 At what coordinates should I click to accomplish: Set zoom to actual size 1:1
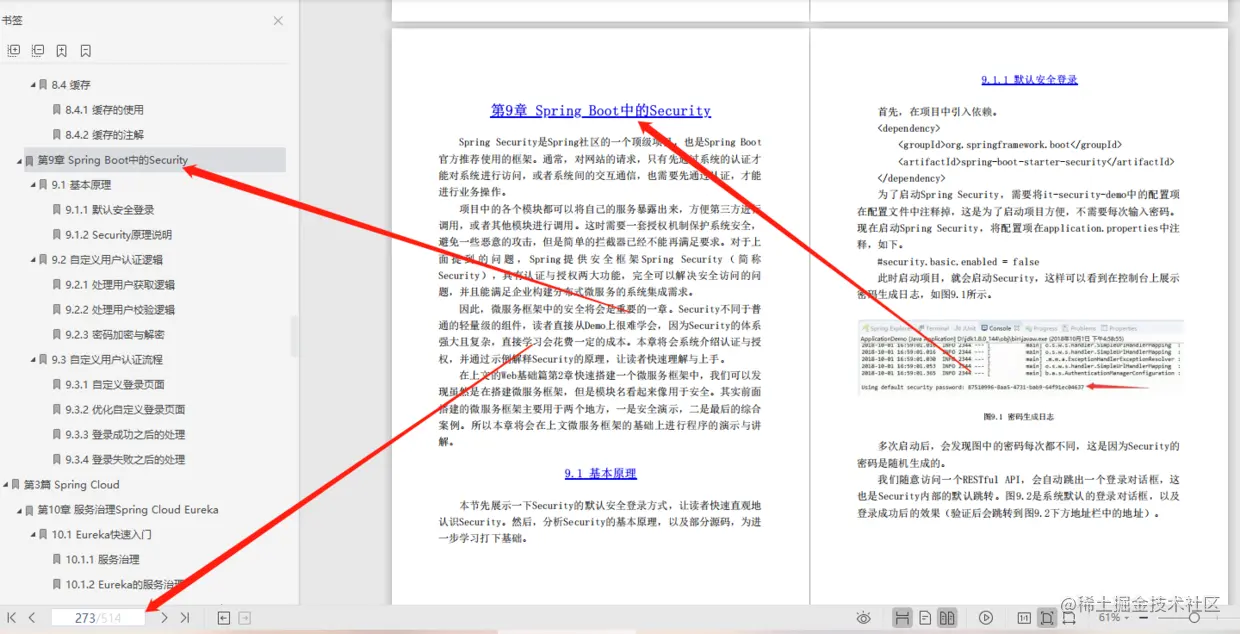coord(1024,618)
